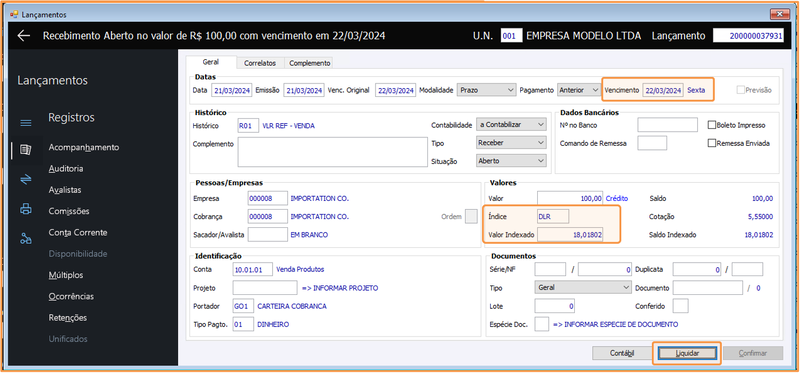Select the Registros document icon in sidebar
The height and width of the screenshot is (373, 800).
26,150
